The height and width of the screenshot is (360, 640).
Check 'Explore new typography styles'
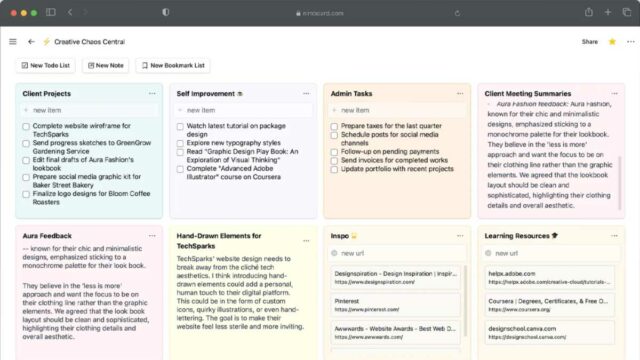[x=180, y=144]
